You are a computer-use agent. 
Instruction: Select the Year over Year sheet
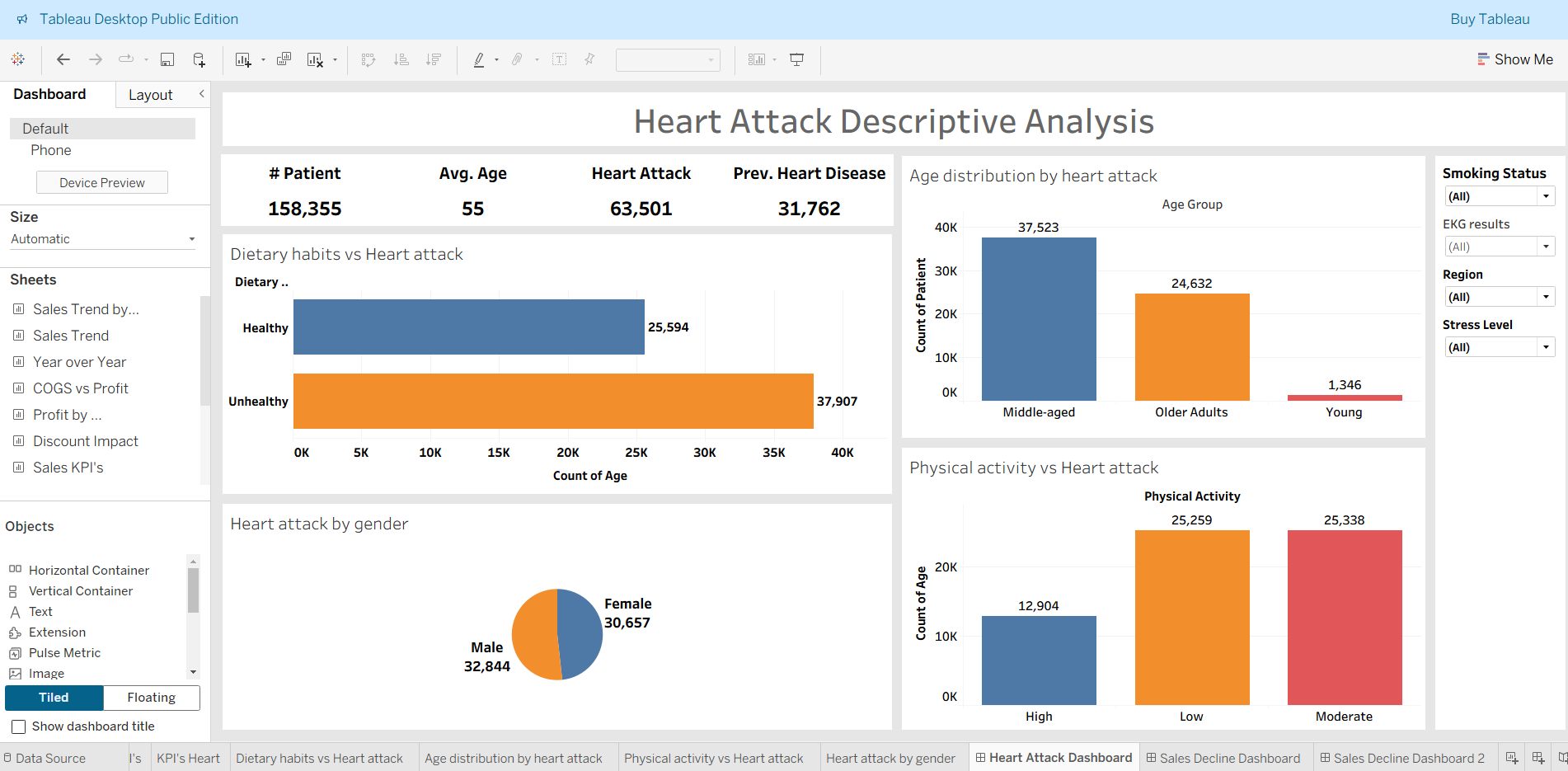pos(79,362)
